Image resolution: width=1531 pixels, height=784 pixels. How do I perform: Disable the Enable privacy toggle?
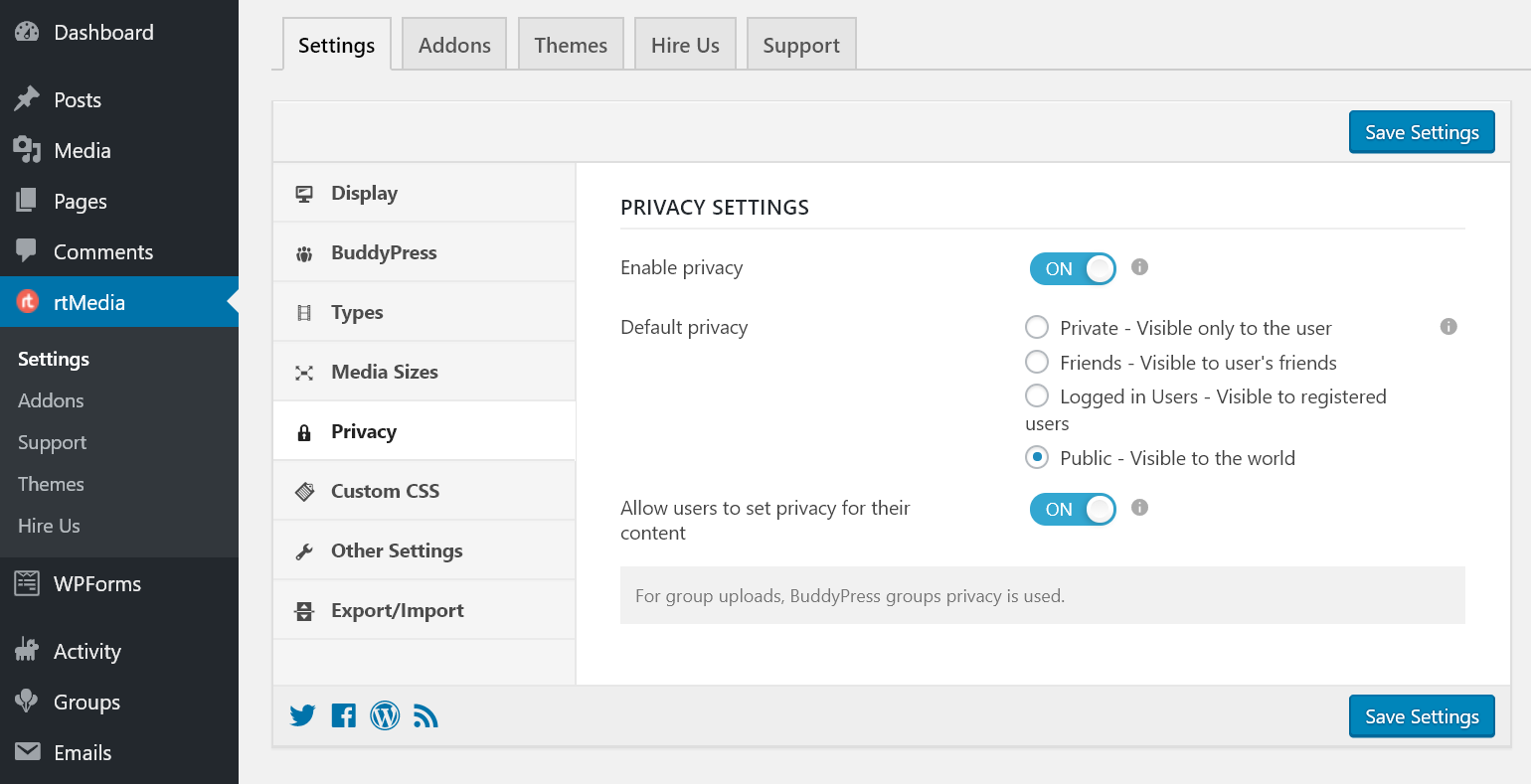tap(1073, 268)
